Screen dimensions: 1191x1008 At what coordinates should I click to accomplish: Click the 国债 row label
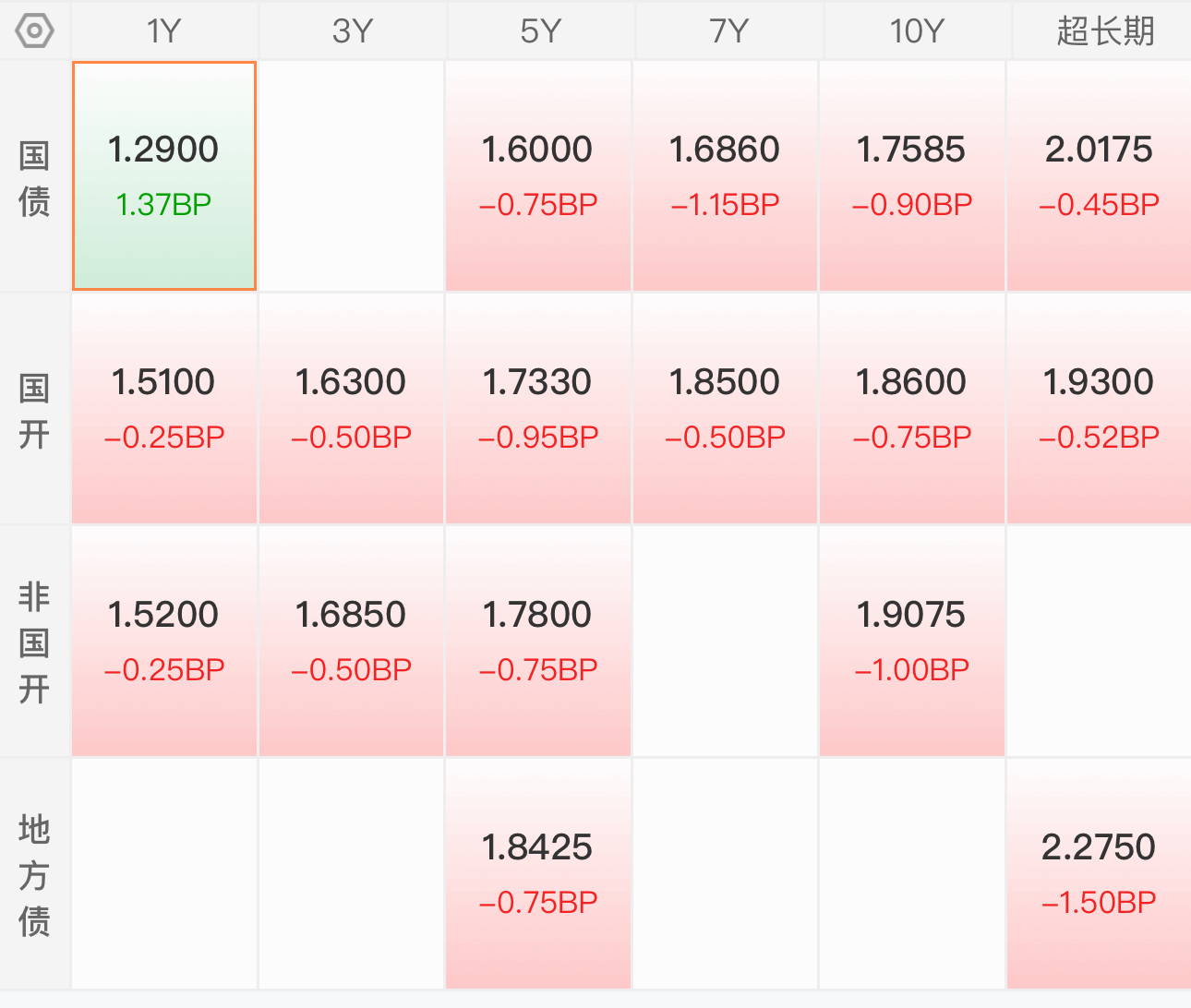34,177
